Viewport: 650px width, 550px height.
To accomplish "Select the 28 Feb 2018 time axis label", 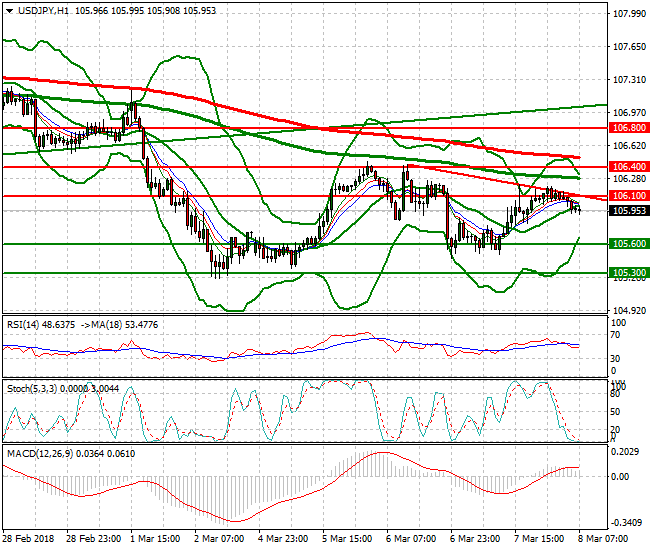I will click(x=29, y=539).
